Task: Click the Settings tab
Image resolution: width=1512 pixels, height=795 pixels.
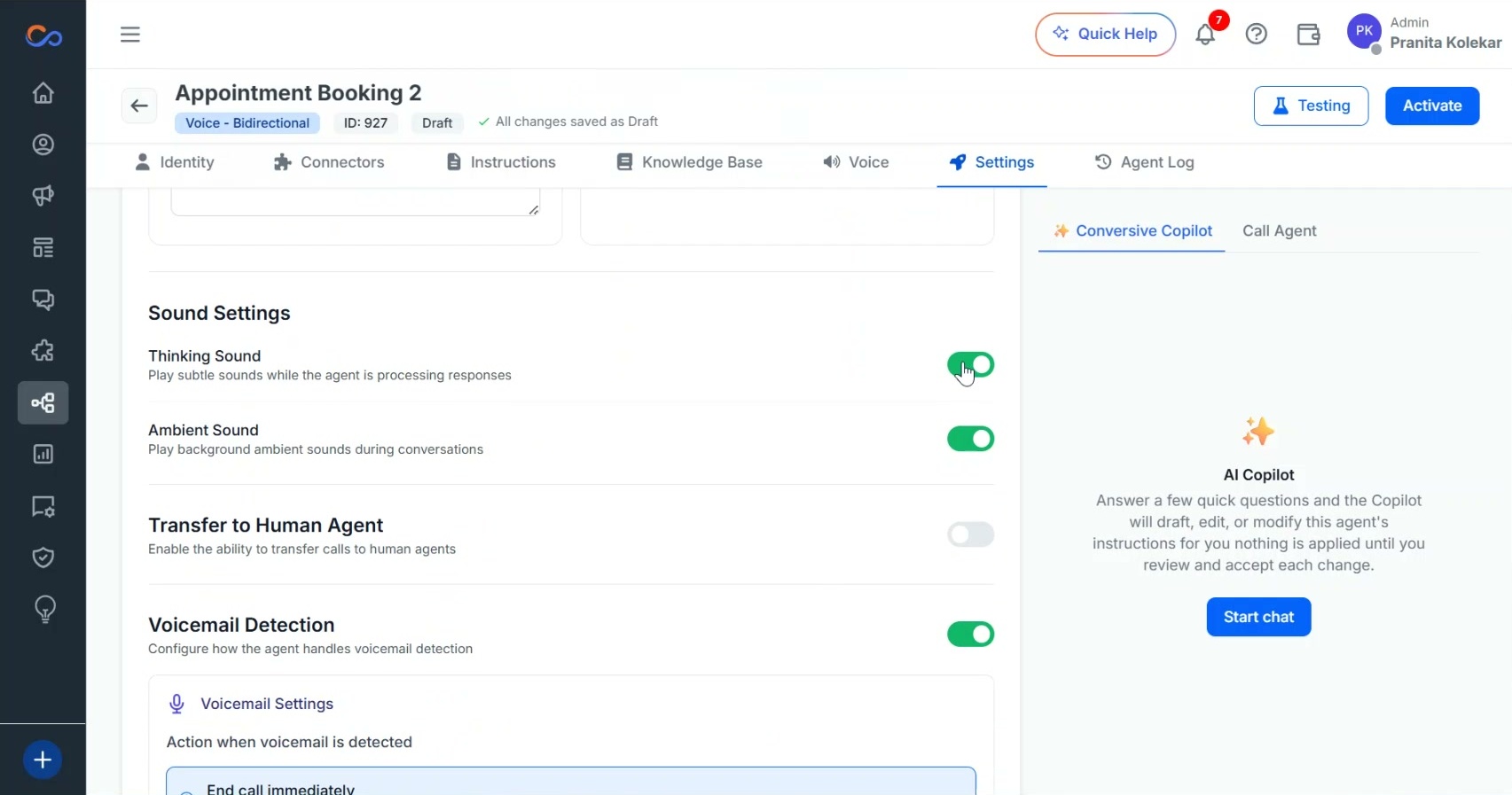Action: tap(991, 162)
